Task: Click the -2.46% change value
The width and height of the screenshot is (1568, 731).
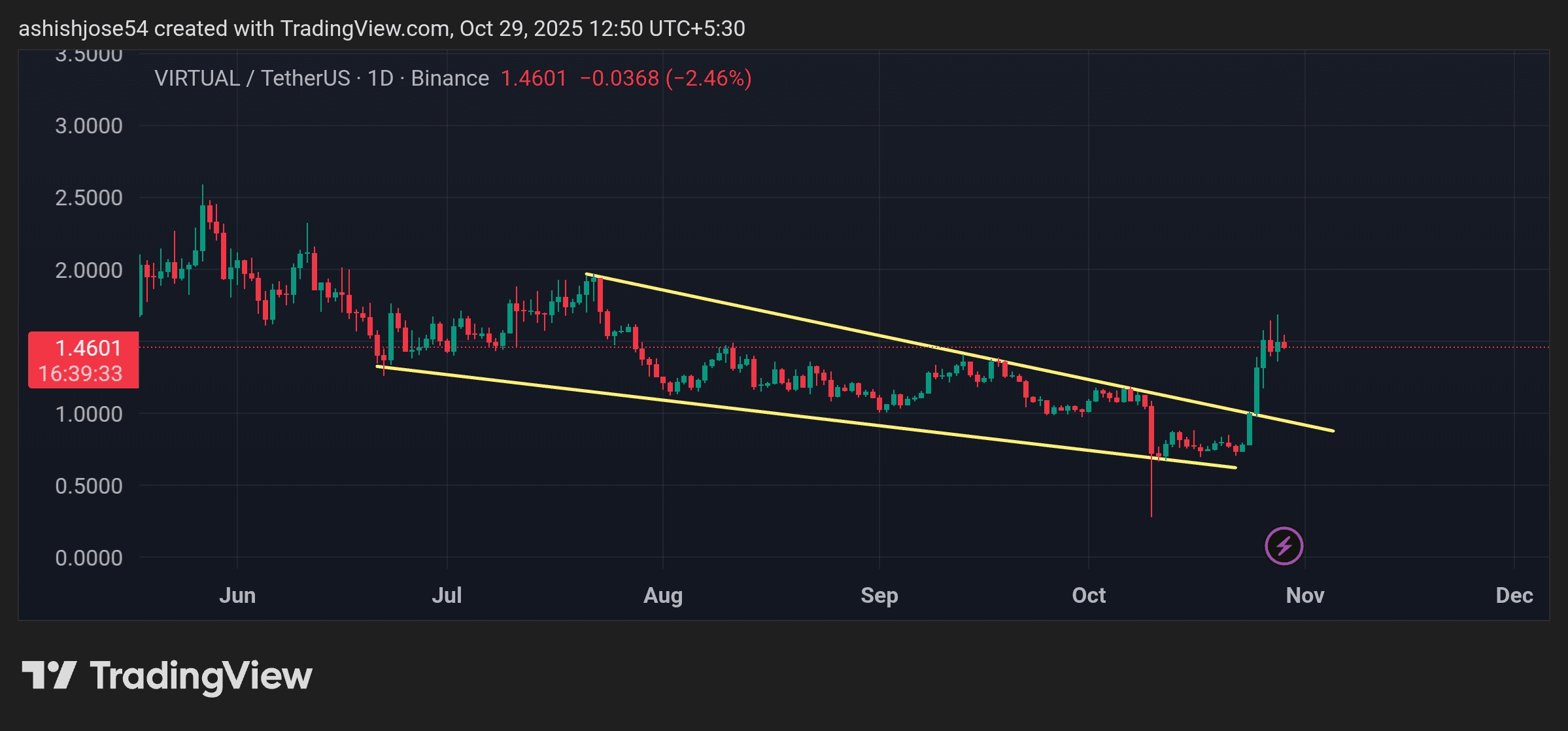Action: point(708,78)
